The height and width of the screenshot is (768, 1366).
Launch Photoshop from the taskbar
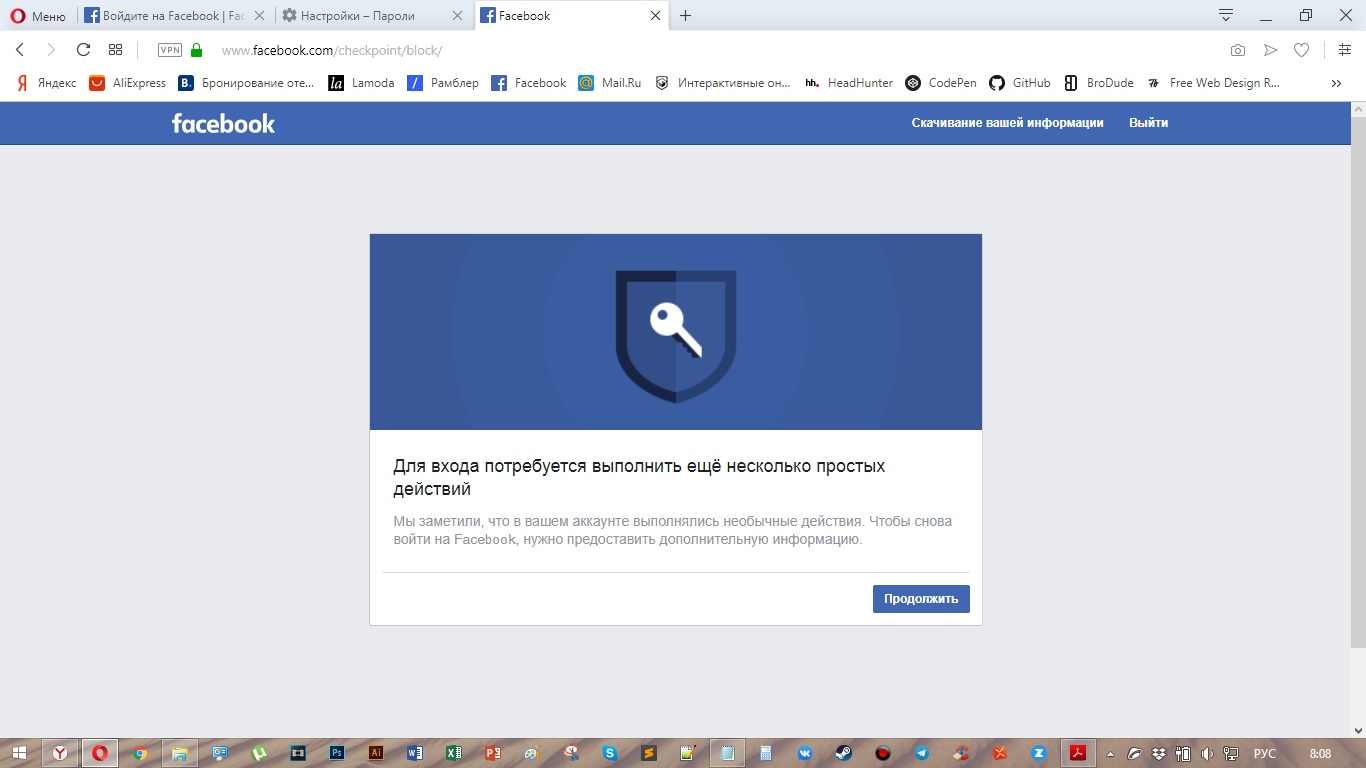click(x=337, y=753)
